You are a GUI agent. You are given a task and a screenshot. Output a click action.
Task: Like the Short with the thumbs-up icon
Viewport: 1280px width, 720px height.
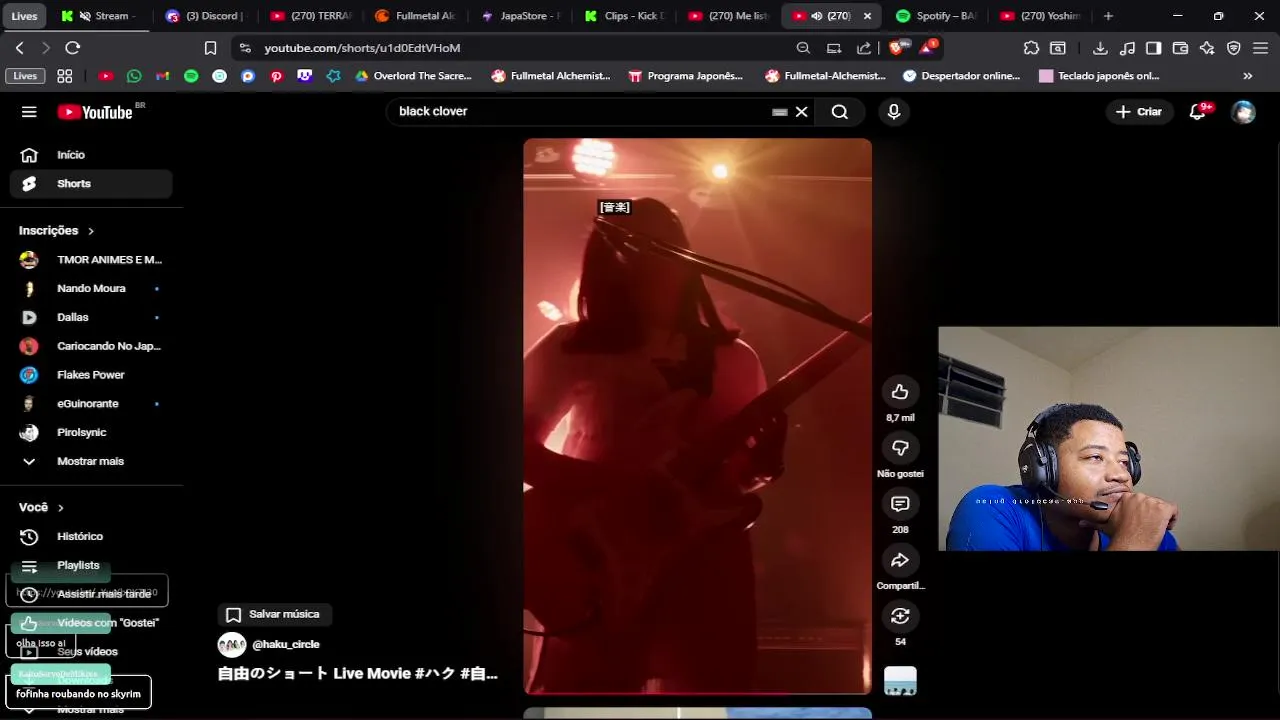900,392
